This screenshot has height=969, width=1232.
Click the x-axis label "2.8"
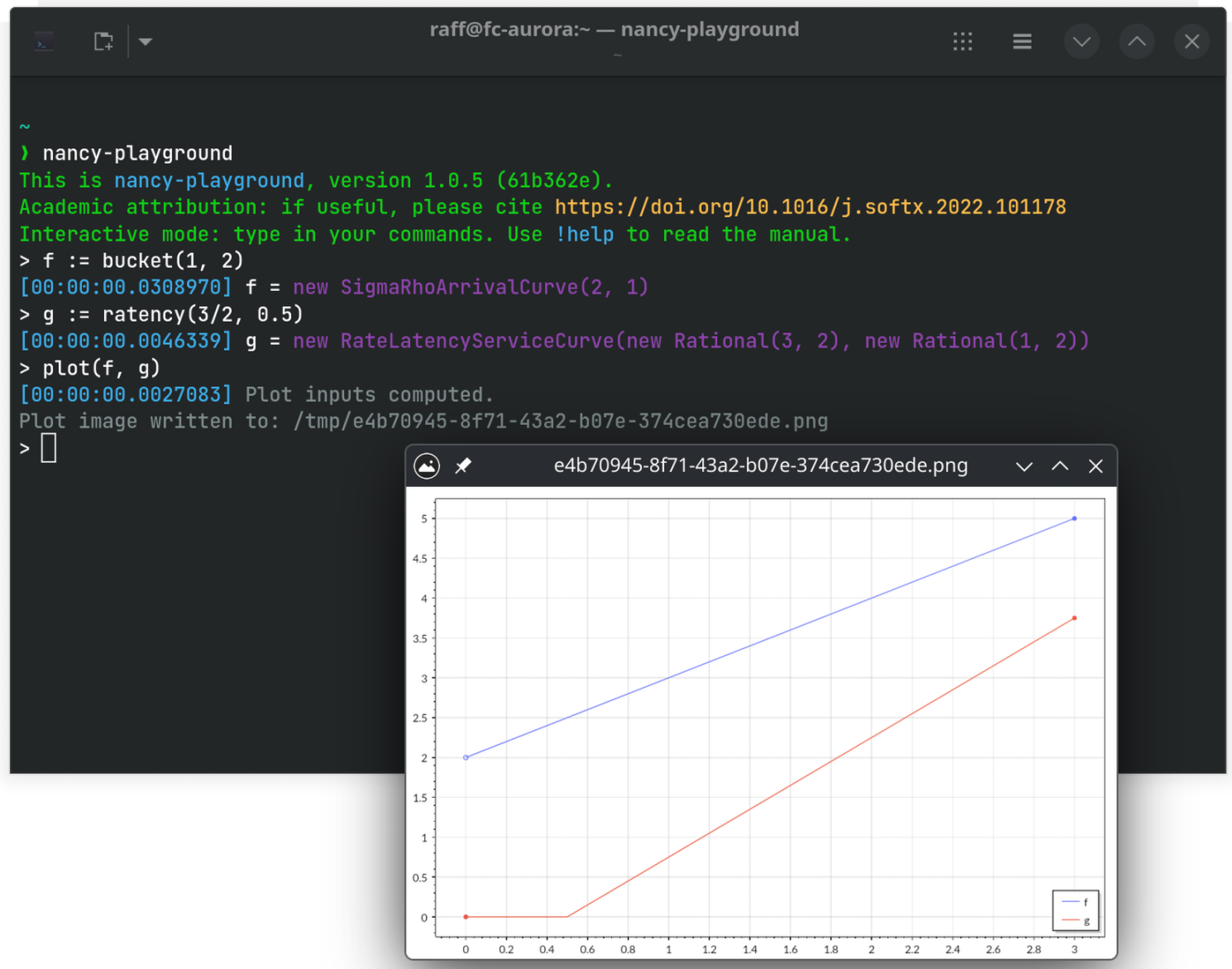[x=1034, y=949]
